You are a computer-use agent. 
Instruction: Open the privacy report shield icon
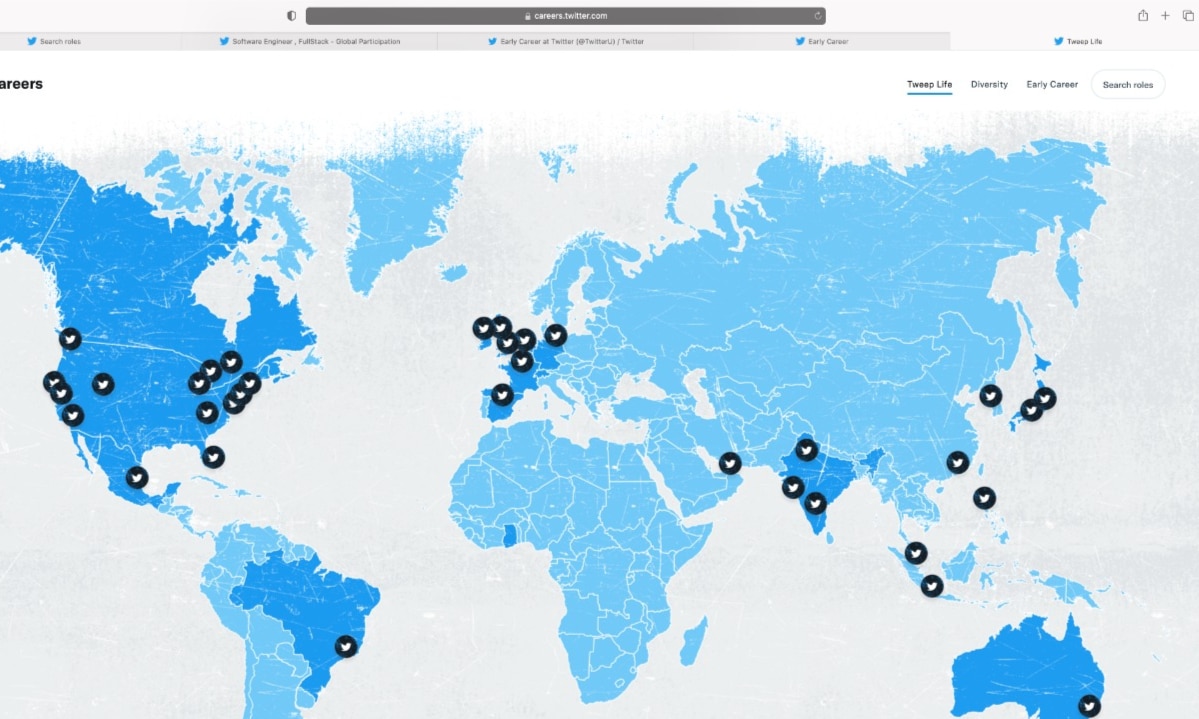click(291, 16)
